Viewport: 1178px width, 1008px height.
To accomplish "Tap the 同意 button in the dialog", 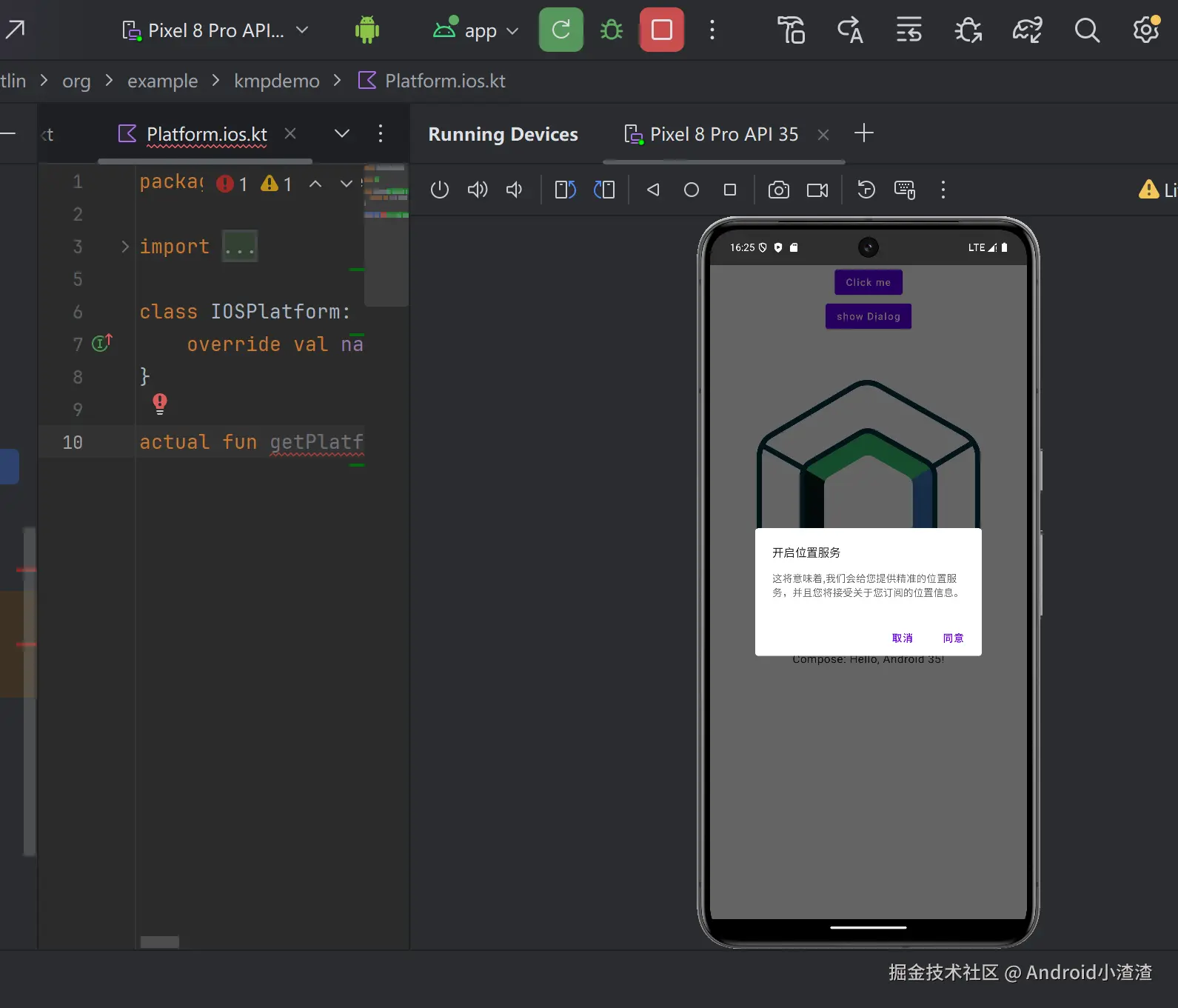I will tap(953, 638).
